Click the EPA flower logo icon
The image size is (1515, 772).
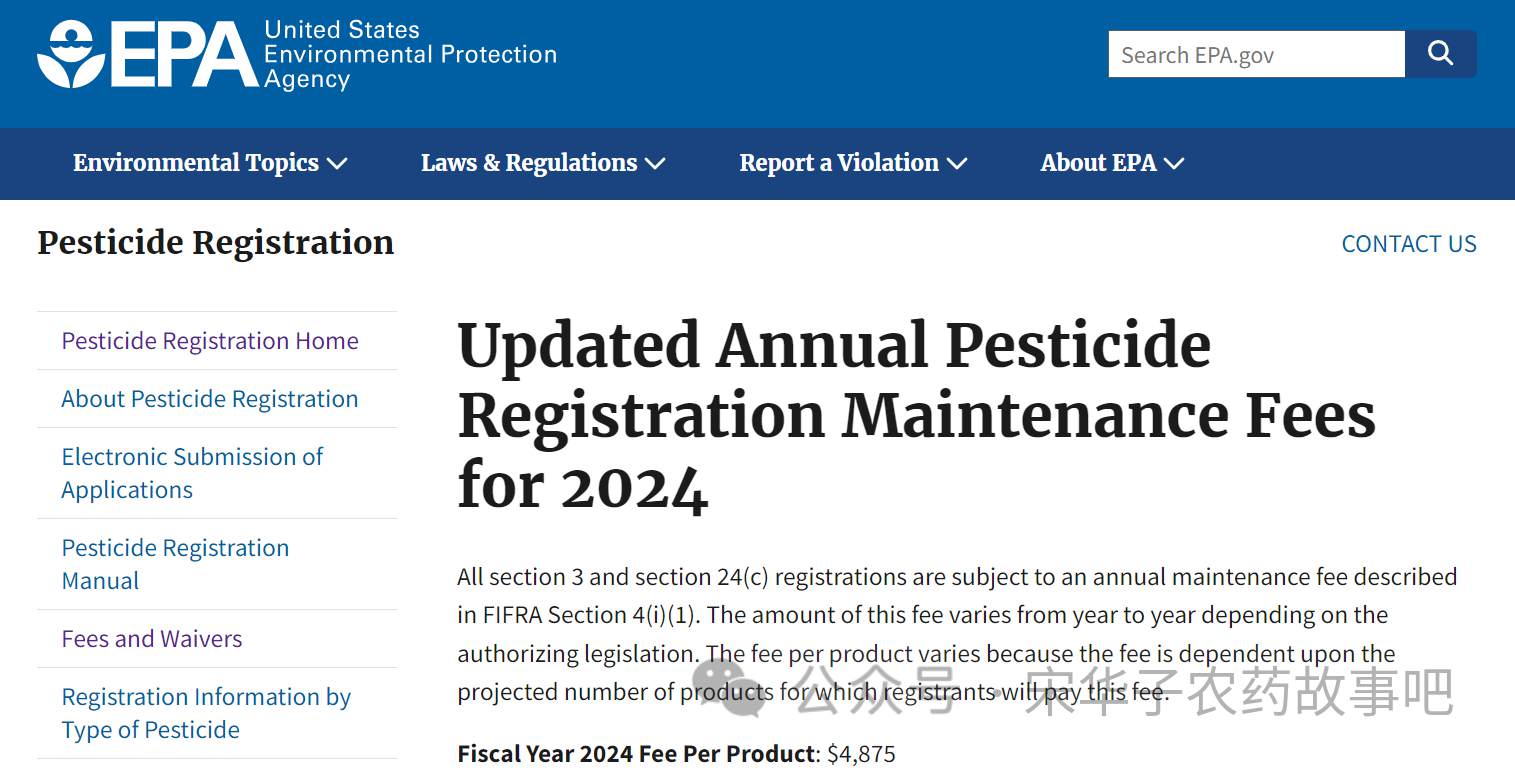71,54
